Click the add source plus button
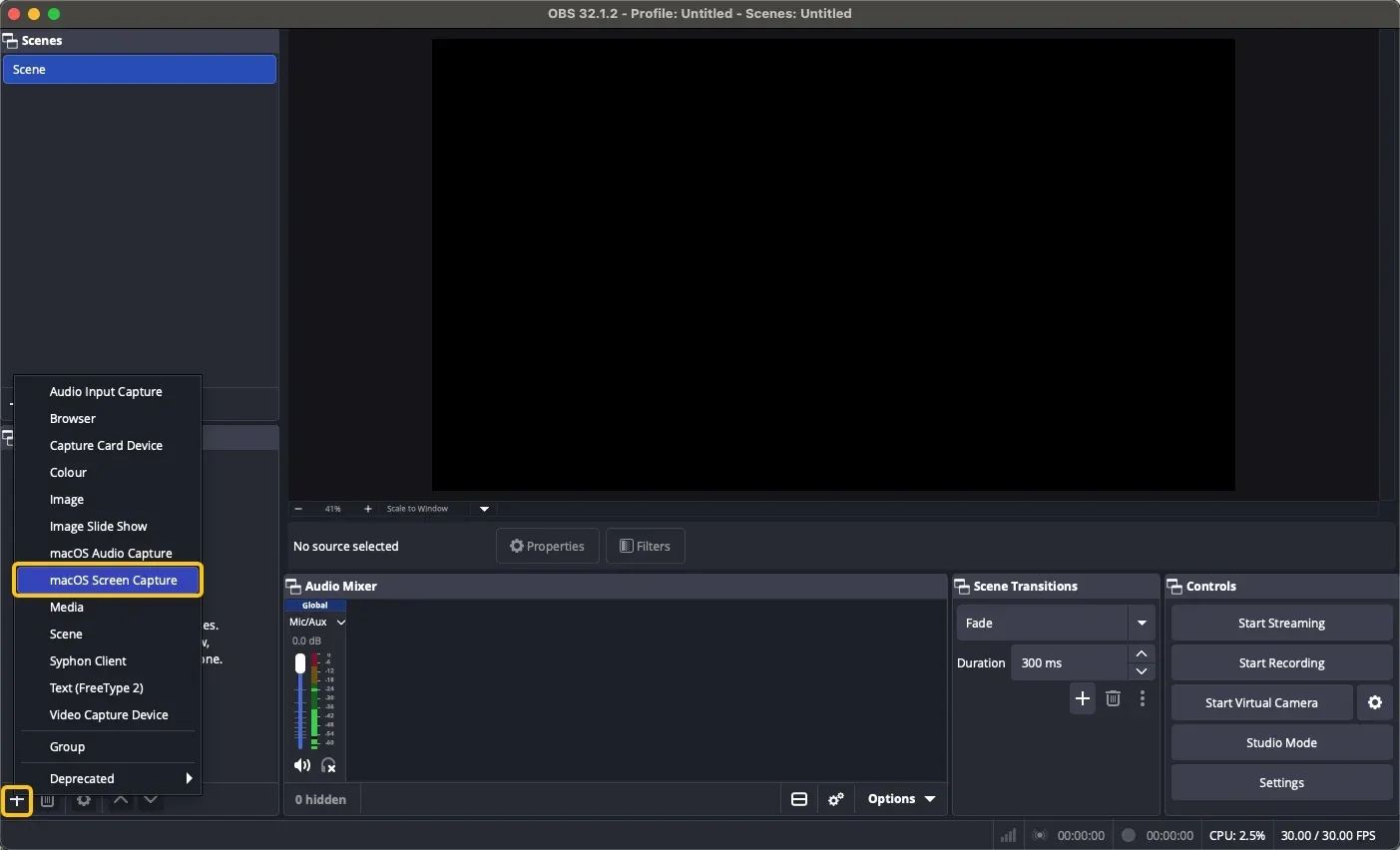The height and width of the screenshot is (850, 1400). 17,801
